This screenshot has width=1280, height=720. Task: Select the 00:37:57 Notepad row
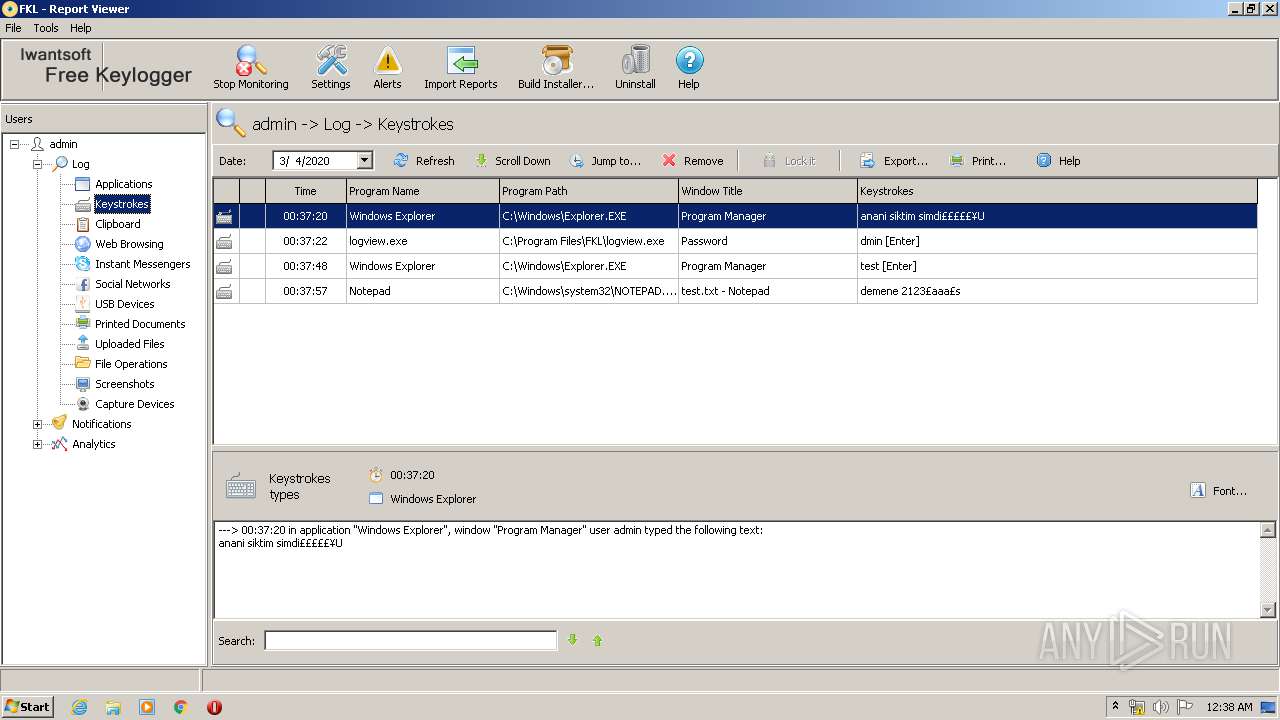(735, 291)
